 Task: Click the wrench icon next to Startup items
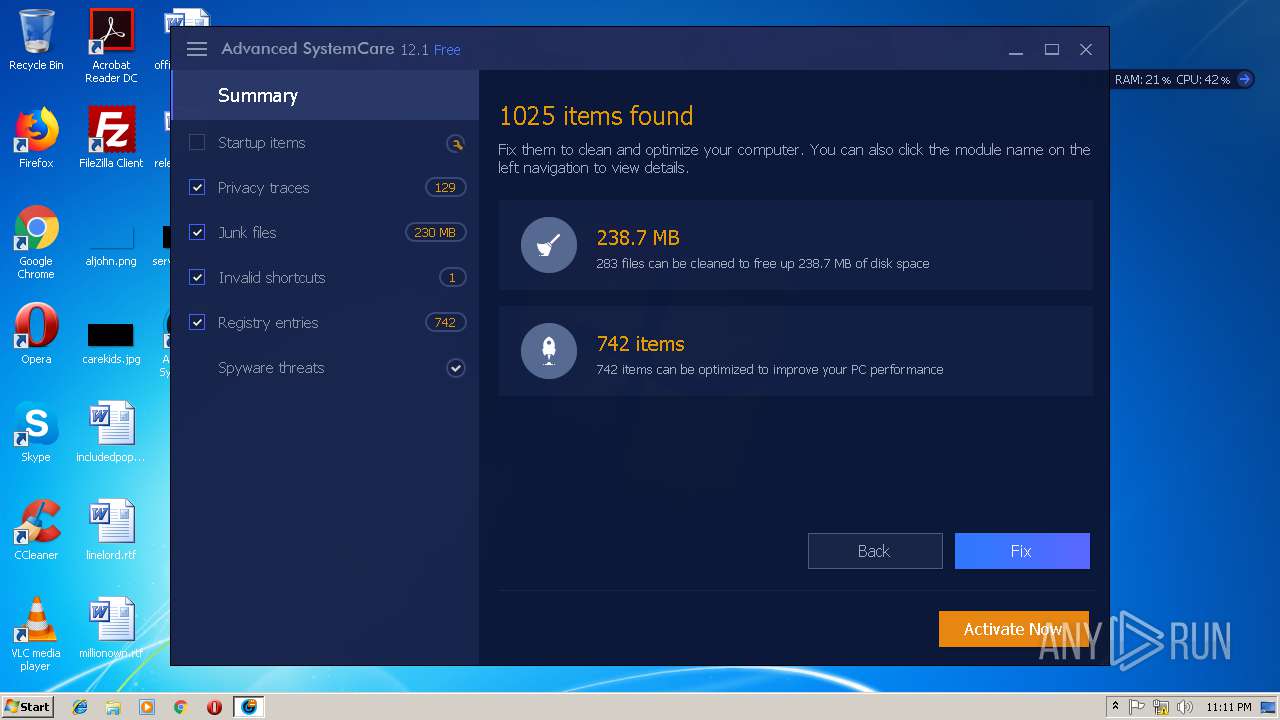point(456,143)
